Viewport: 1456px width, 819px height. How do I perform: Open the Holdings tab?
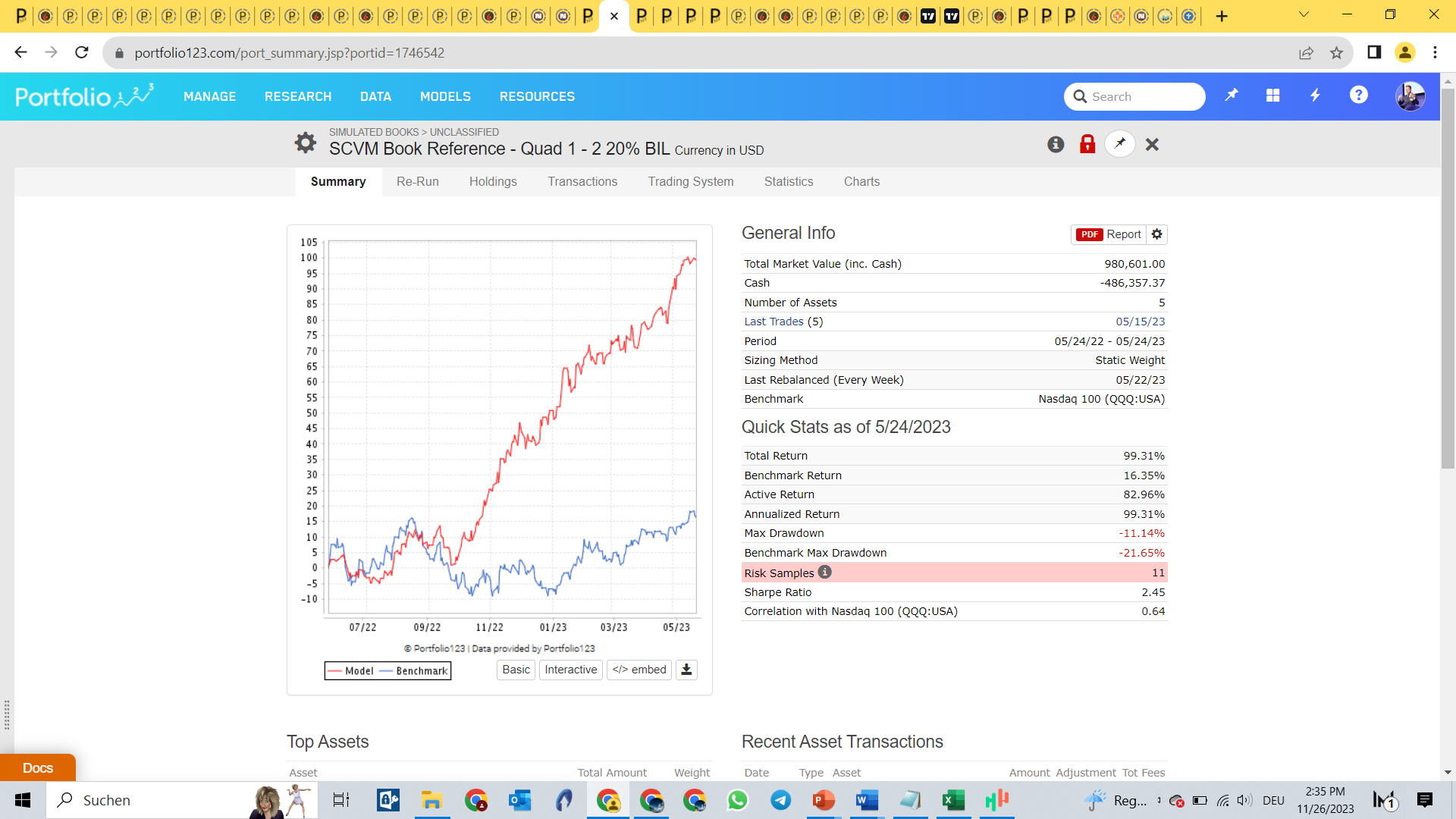[493, 181]
